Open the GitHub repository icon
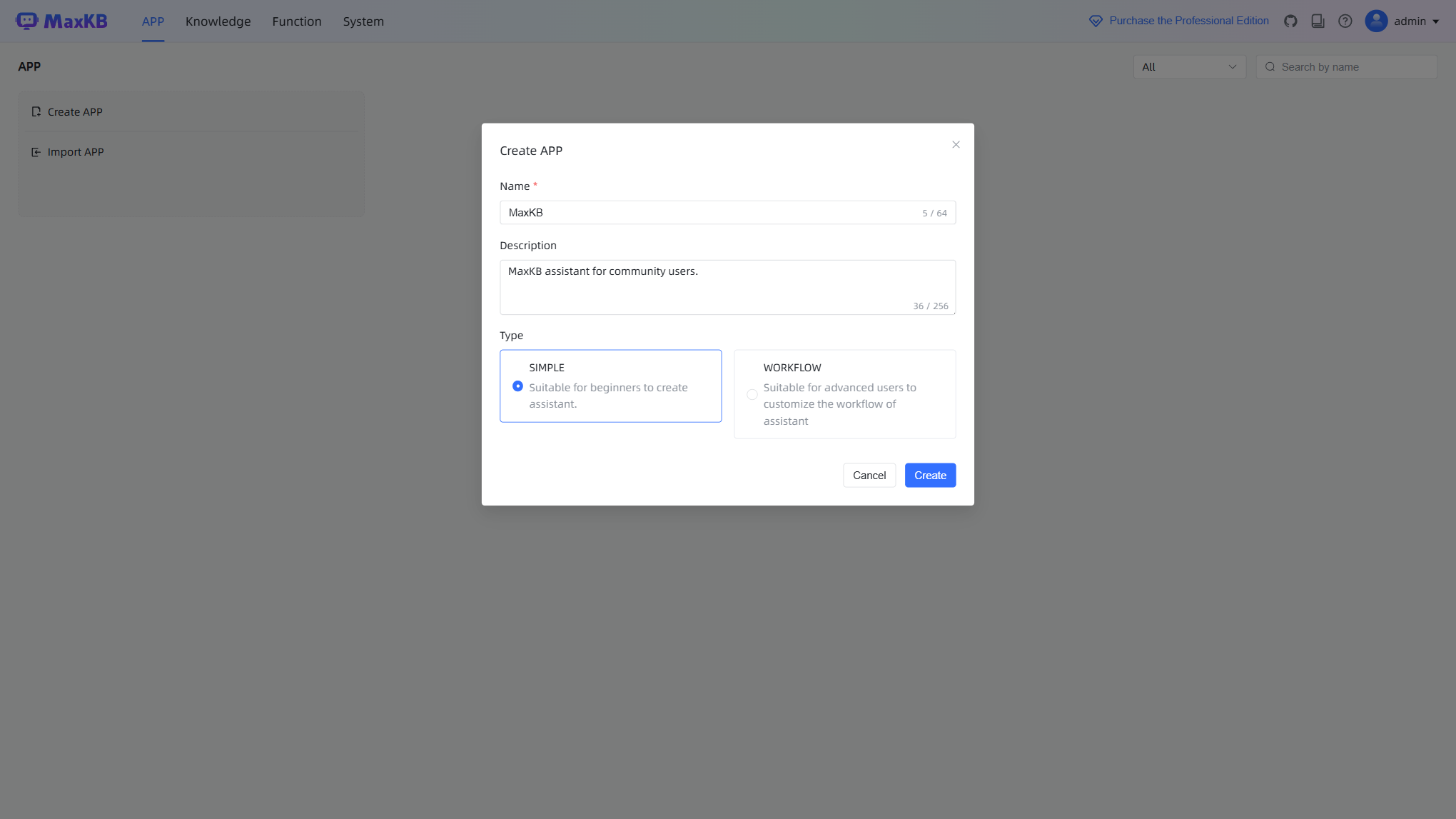Image resolution: width=1456 pixels, height=819 pixels. point(1290,21)
